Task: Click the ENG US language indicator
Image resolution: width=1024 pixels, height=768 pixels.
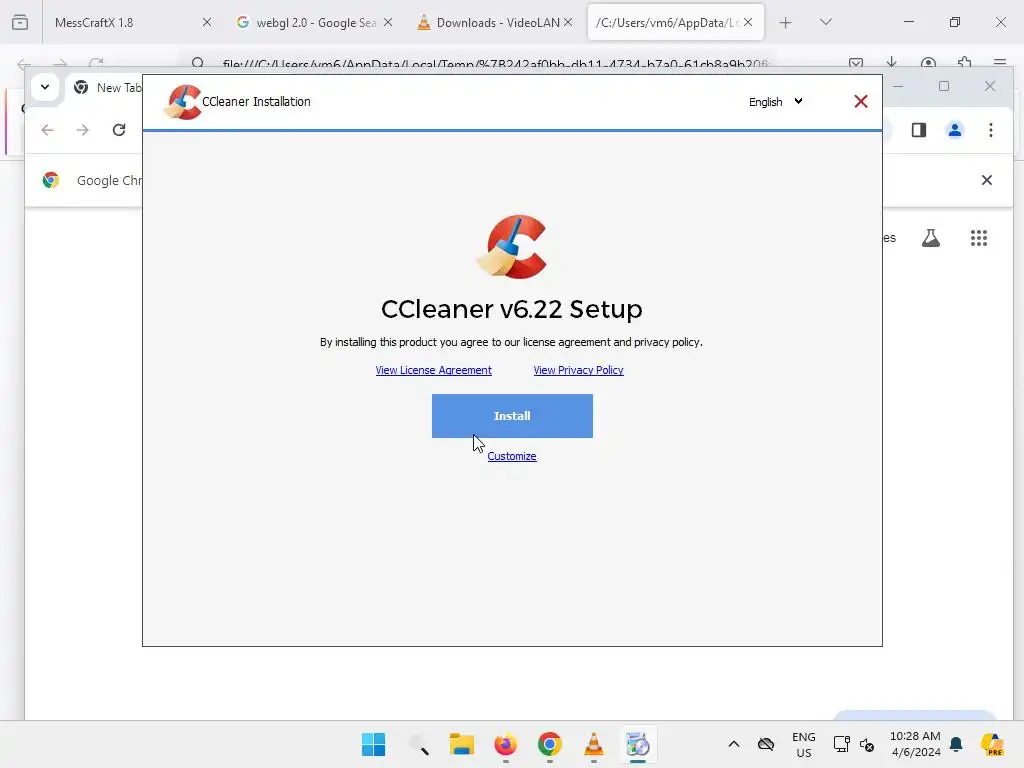Action: (x=804, y=744)
